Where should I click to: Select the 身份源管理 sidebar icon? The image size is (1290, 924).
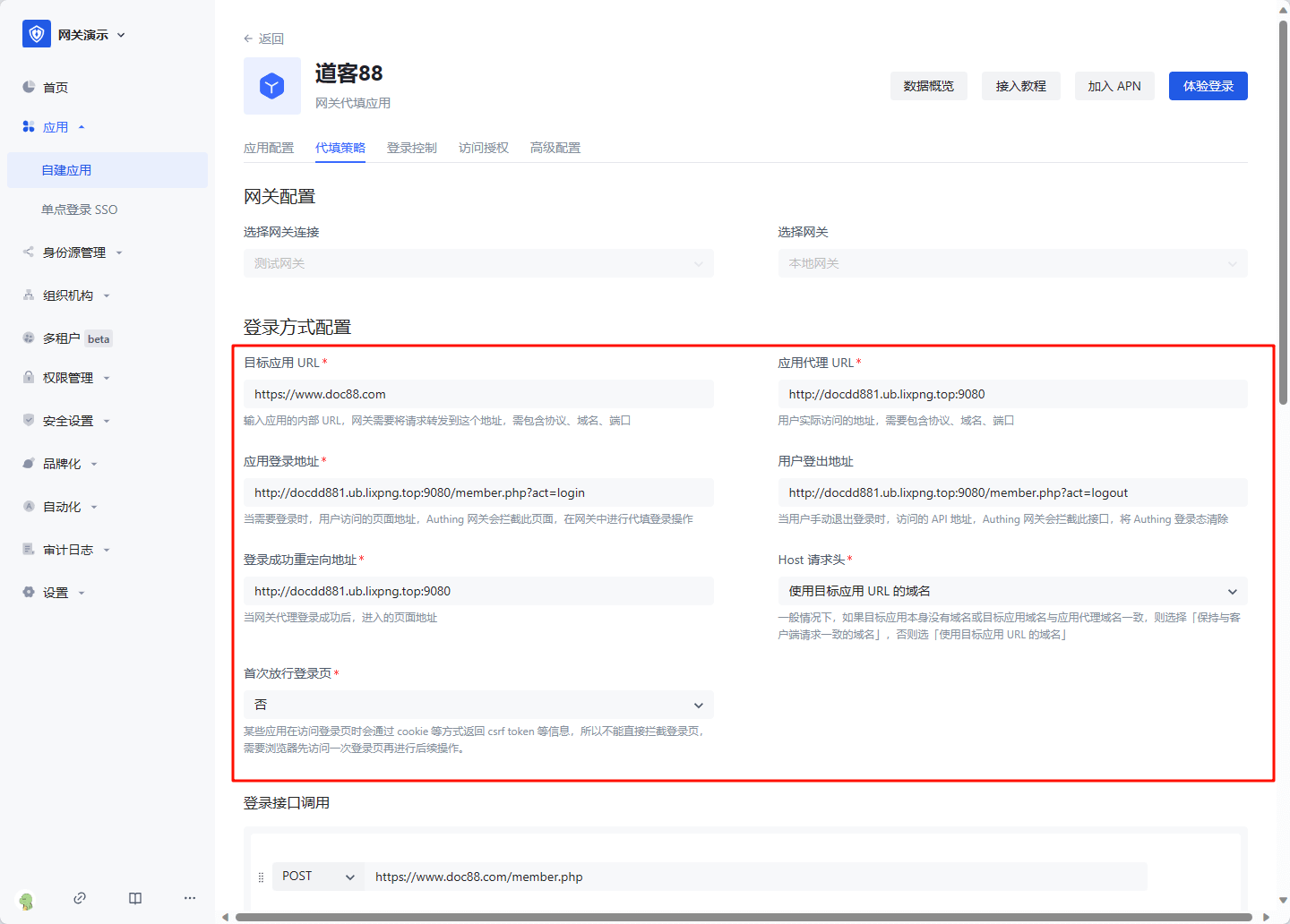[x=28, y=252]
